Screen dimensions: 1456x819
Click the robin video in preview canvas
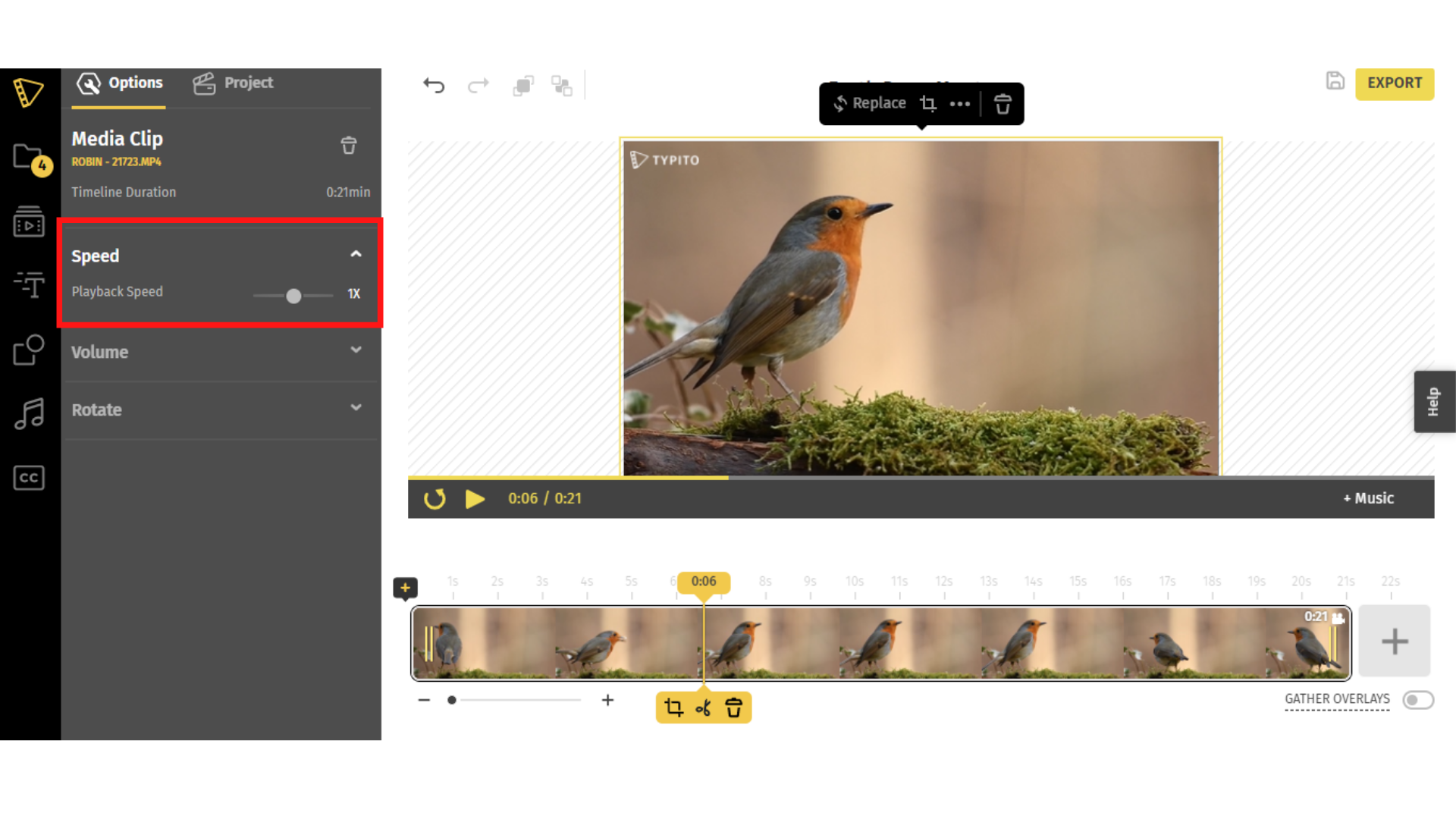(921, 308)
